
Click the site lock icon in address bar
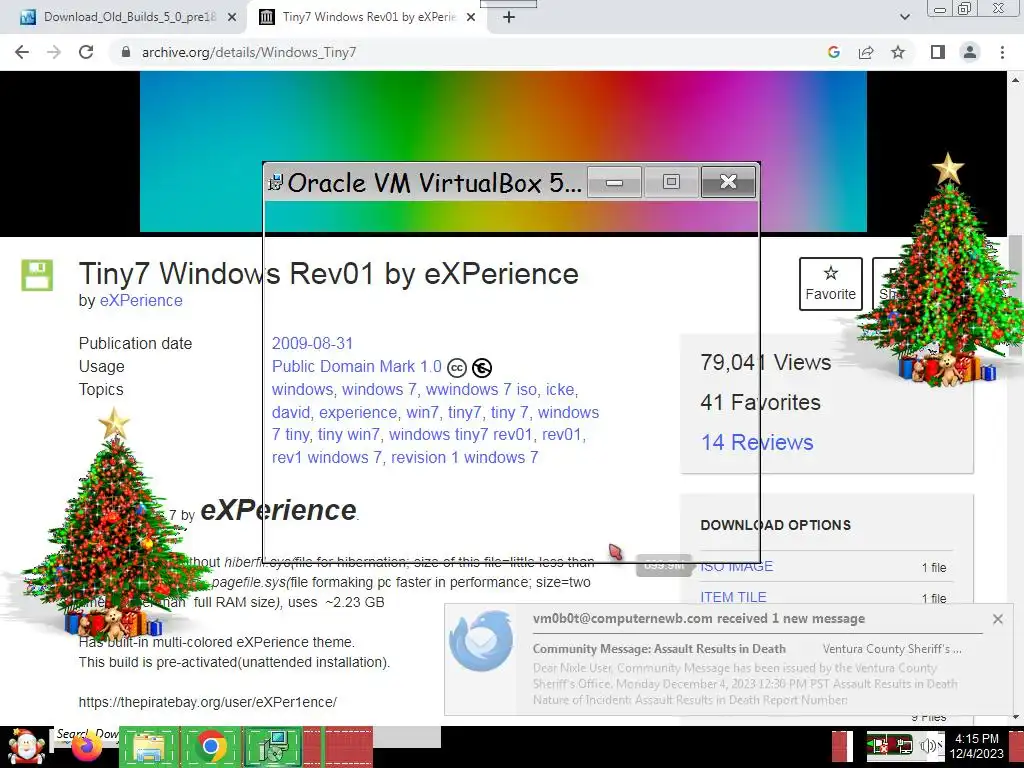tap(126, 52)
